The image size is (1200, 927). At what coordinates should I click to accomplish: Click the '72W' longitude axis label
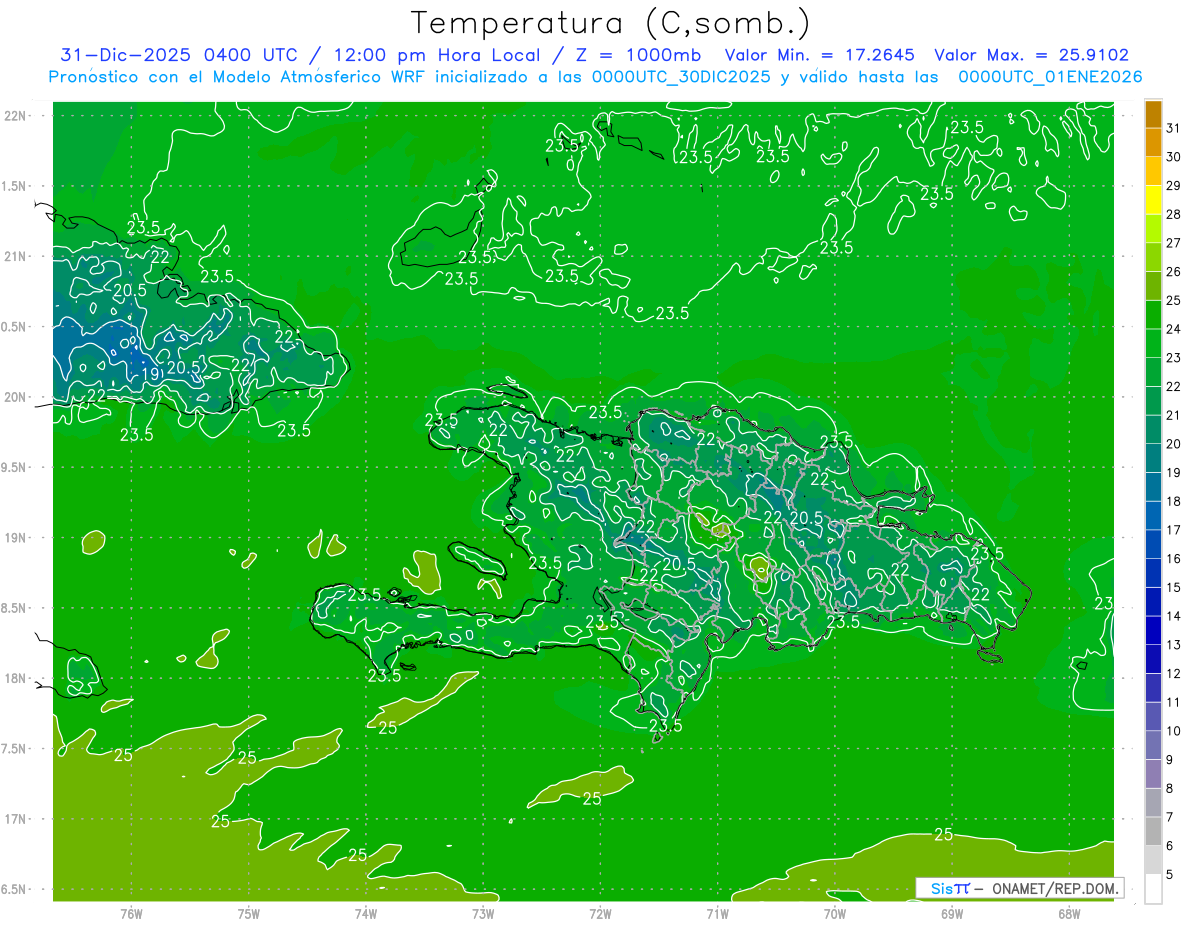(x=600, y=913)
